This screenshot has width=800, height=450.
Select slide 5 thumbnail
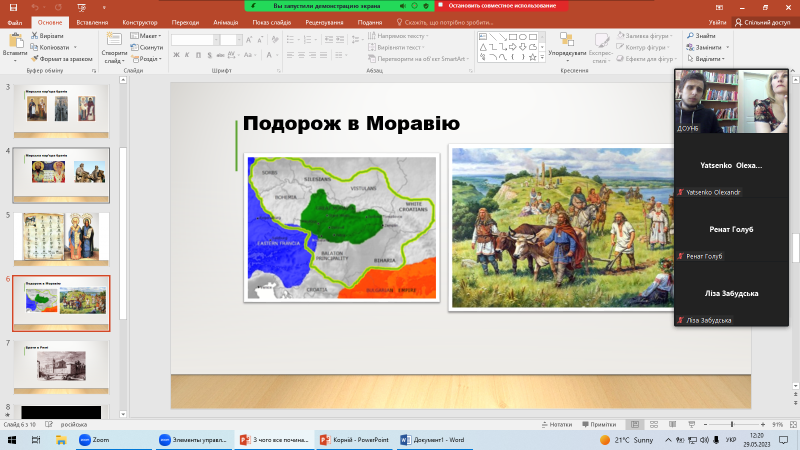[61, 239]
